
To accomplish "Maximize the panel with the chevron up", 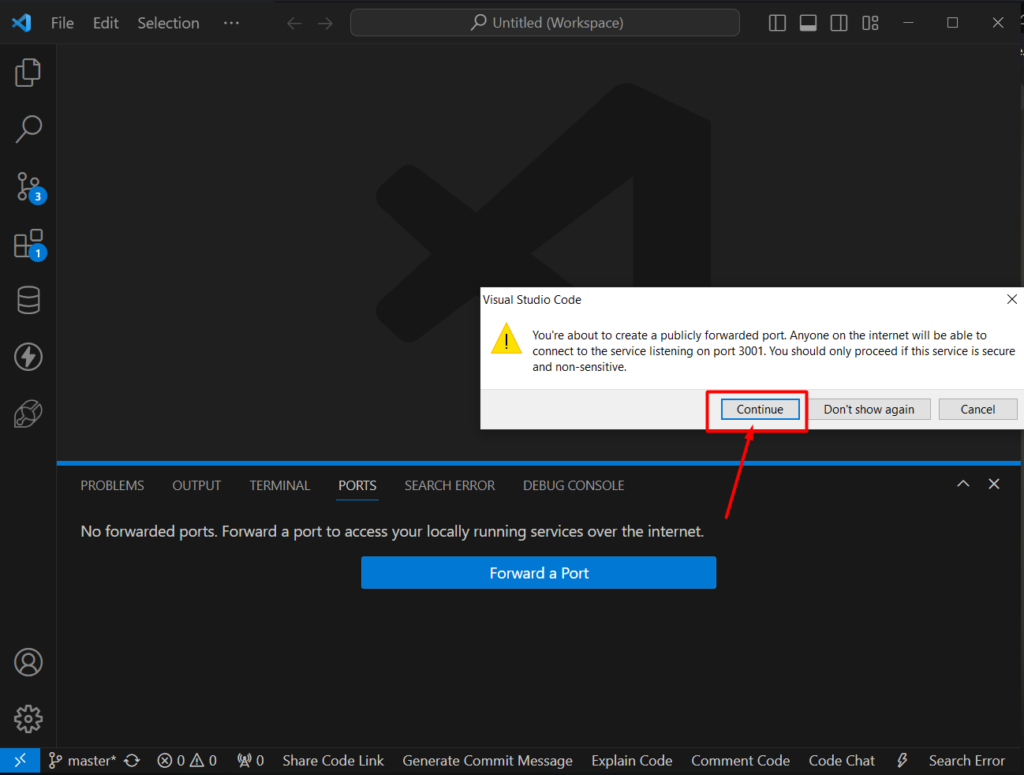I will pos(963,484).
